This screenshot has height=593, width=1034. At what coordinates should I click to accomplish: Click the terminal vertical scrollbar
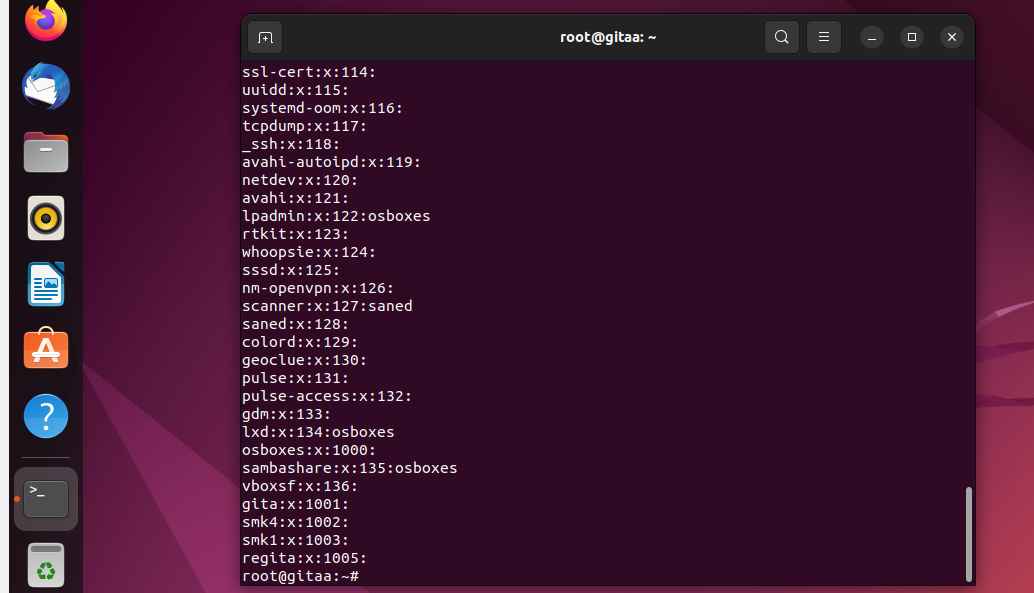tap(969, 534)
